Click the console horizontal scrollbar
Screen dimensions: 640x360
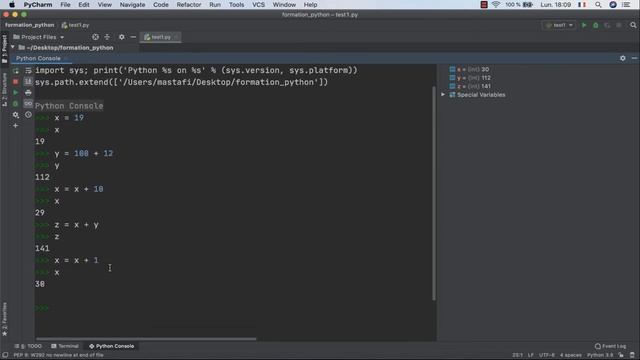[x=146, y=338]
